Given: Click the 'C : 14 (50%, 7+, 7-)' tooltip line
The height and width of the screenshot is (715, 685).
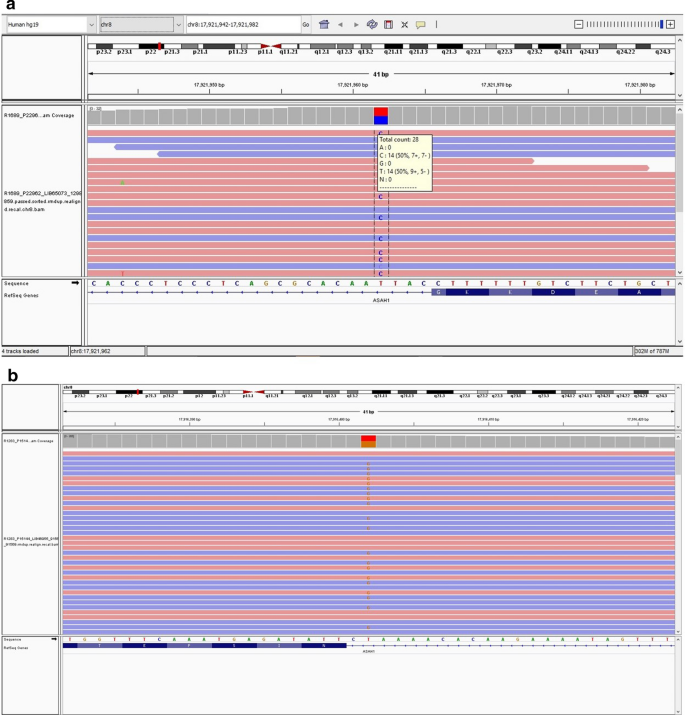Looking at the screenshot, I should coord(405,155).
